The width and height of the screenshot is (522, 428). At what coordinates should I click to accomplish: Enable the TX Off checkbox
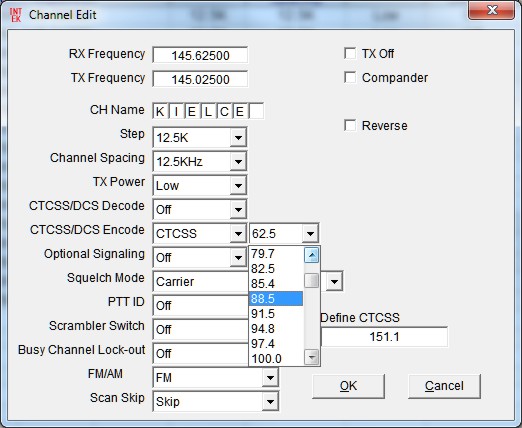click(x=350, y=53)
